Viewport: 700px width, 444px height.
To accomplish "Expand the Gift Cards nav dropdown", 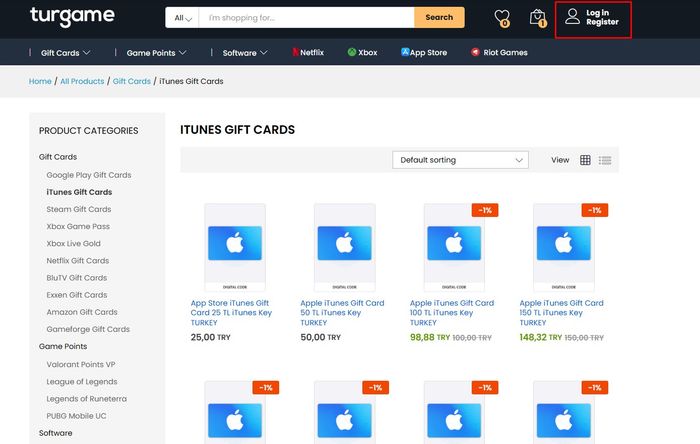I will pyautogui.click(x=65, y=53).
